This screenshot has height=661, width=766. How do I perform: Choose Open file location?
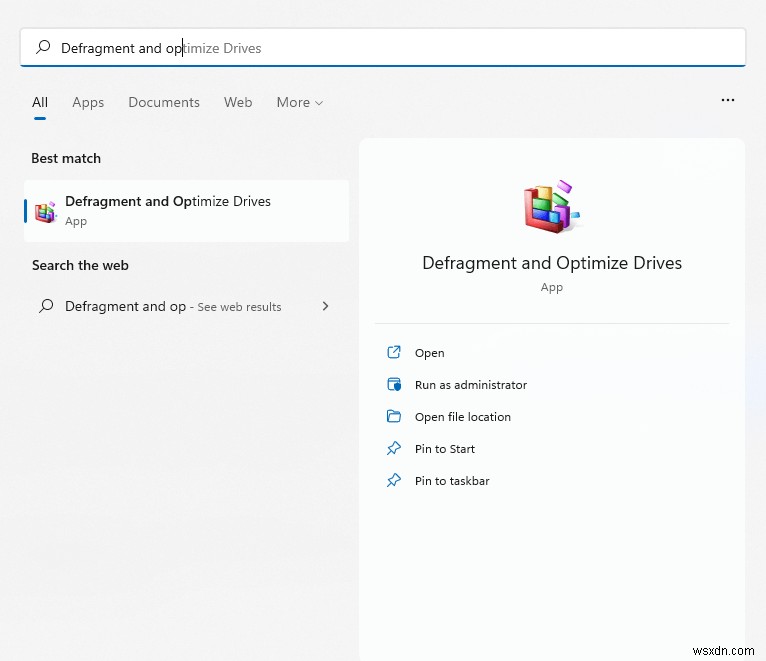click(x=463, y=417)
